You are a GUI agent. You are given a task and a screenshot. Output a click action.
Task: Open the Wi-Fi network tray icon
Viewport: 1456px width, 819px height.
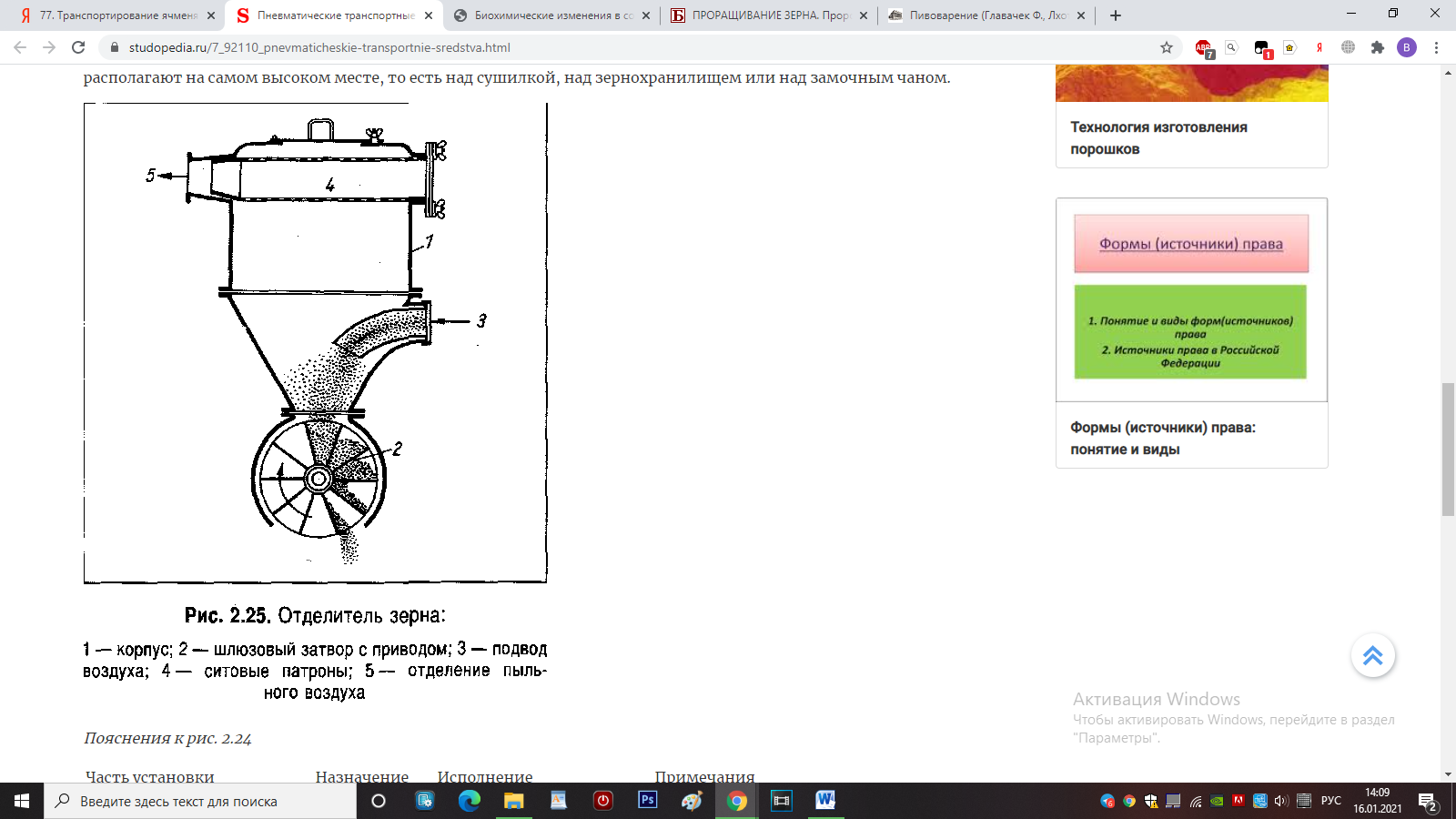[1195, 801]
